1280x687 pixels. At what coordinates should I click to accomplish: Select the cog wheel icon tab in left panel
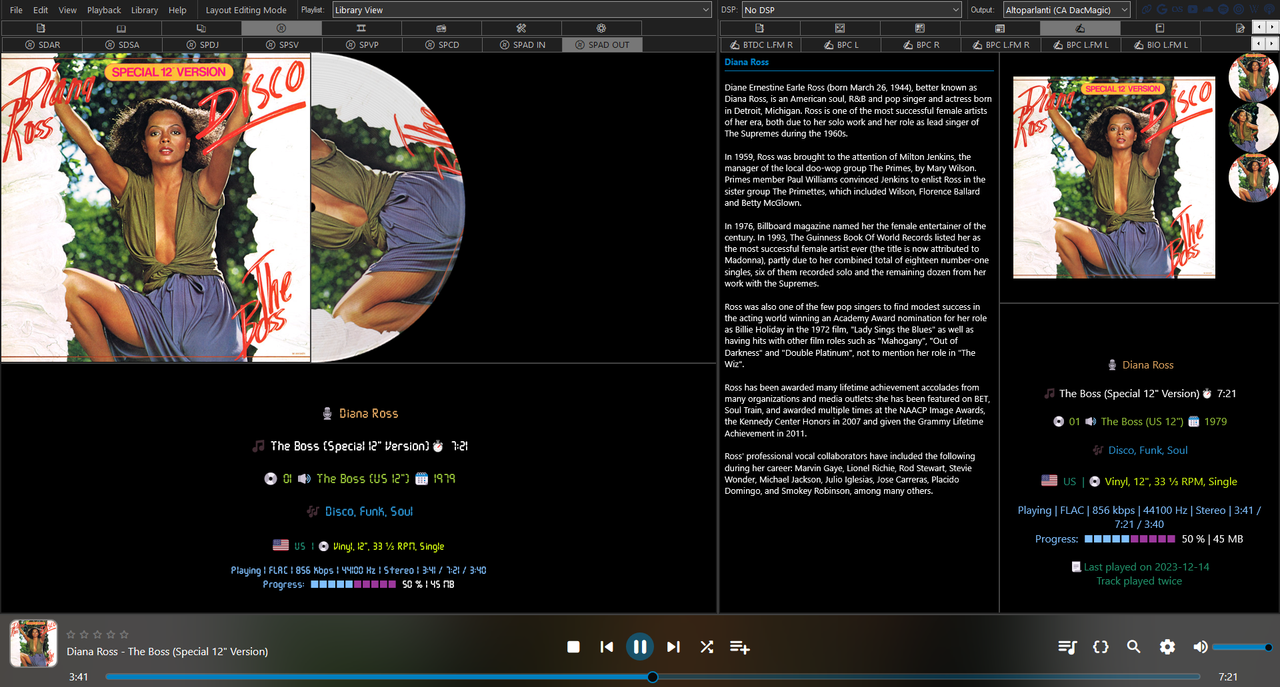(x=601, y=28)
